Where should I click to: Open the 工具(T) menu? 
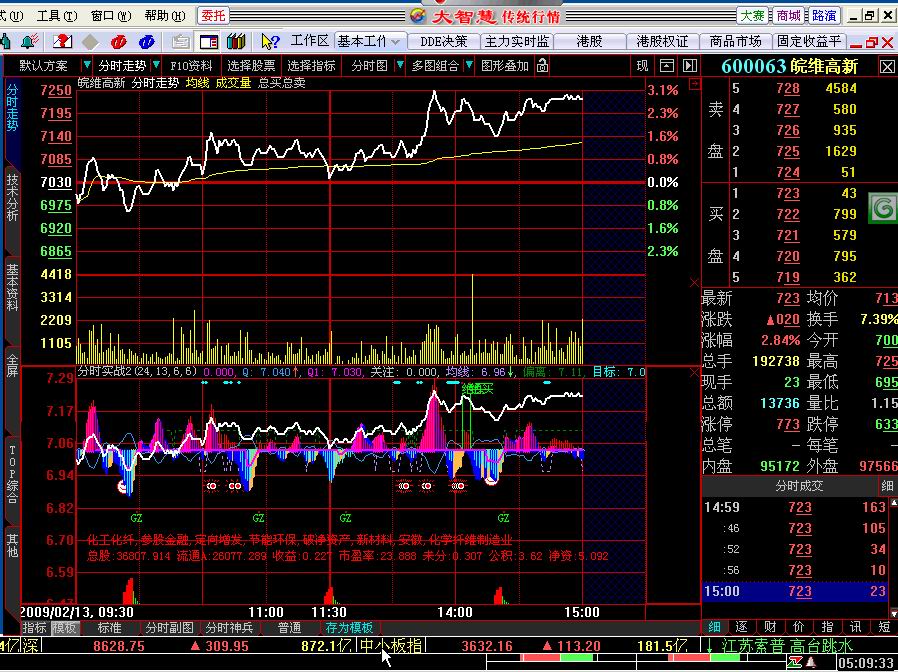57,15
